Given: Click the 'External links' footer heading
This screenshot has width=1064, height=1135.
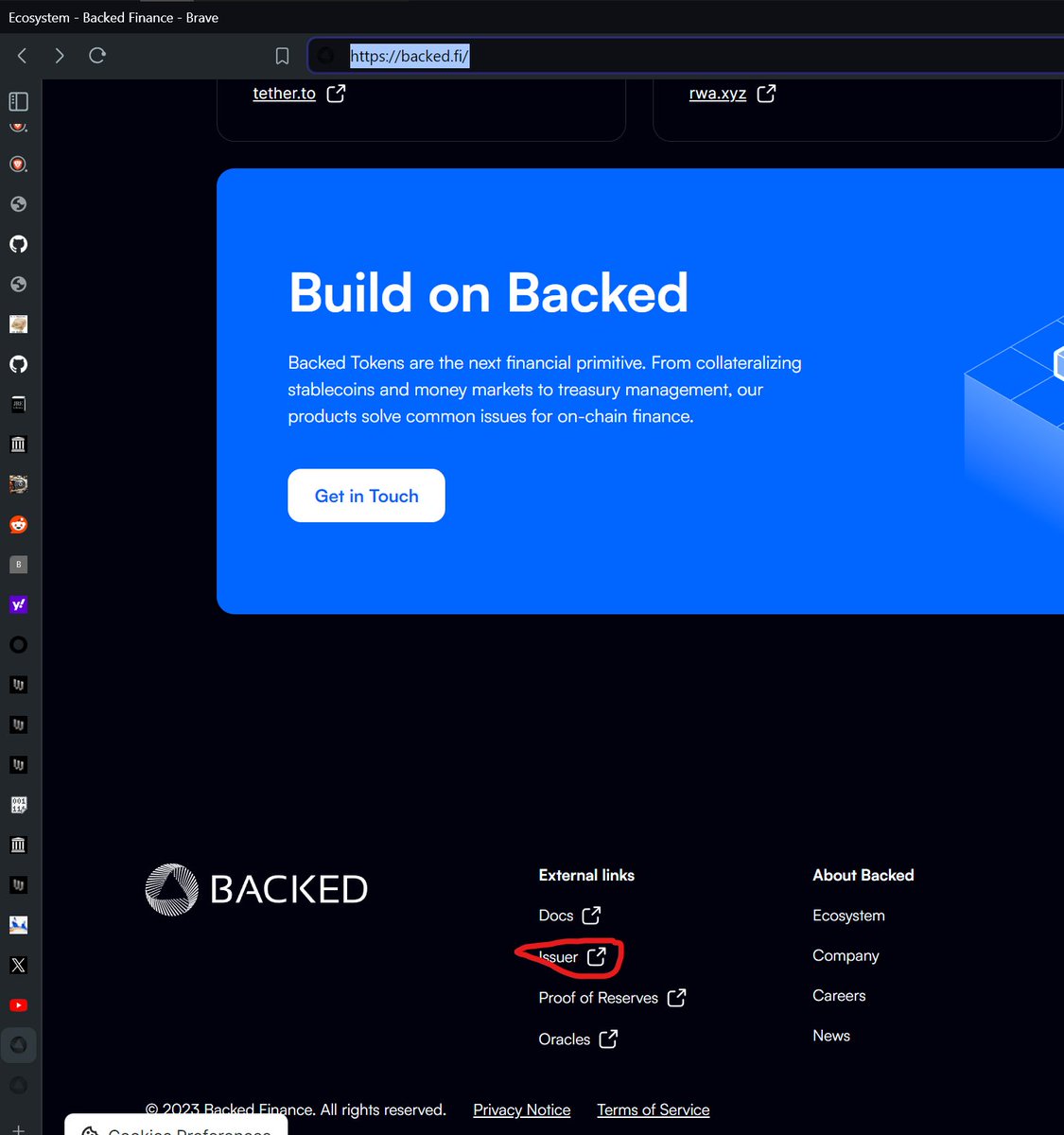Looking at the screenshot, I should click(x=586, y=875).
